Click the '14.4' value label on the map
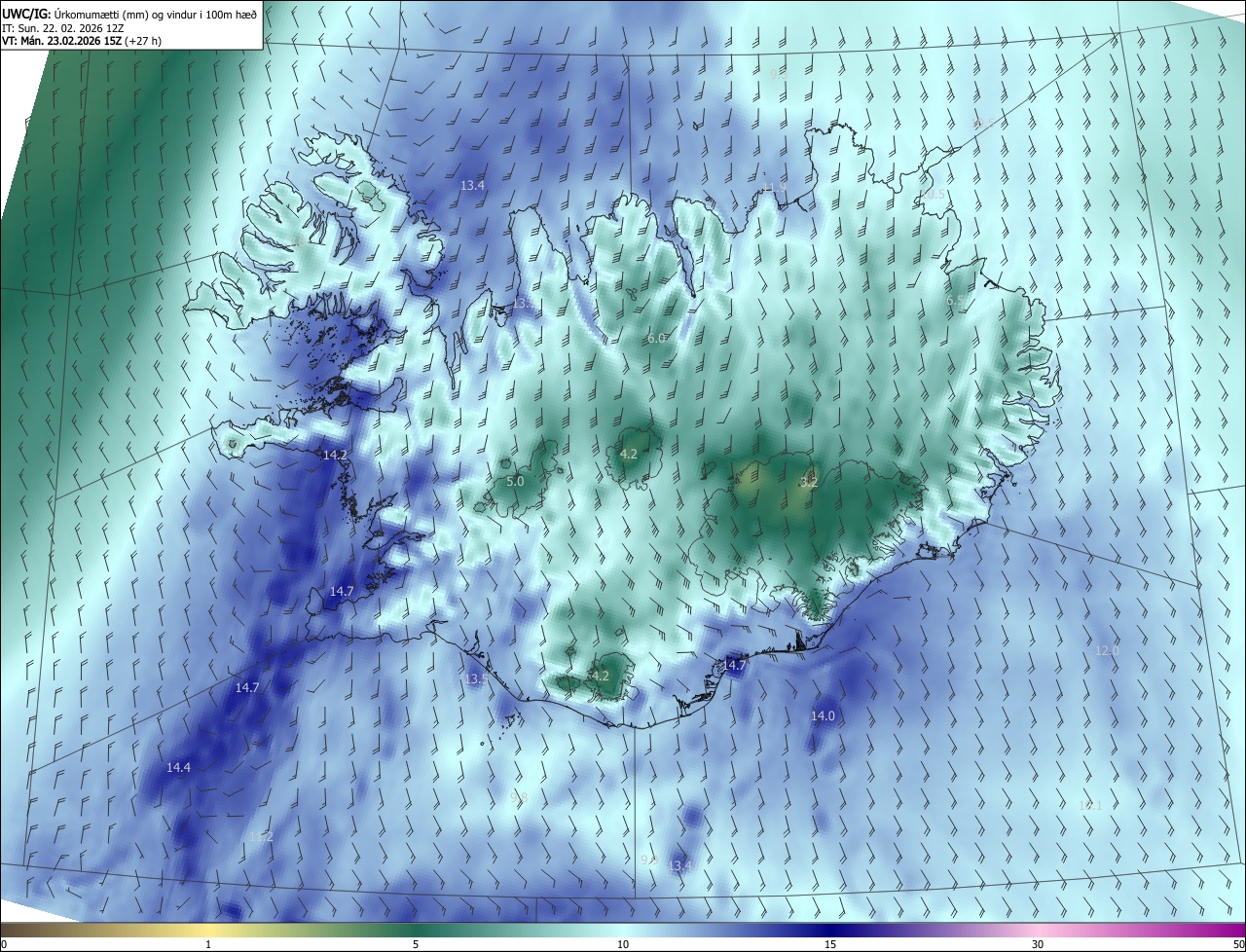The height and width of the screenshot is (952, 1246). pos(178,767)
